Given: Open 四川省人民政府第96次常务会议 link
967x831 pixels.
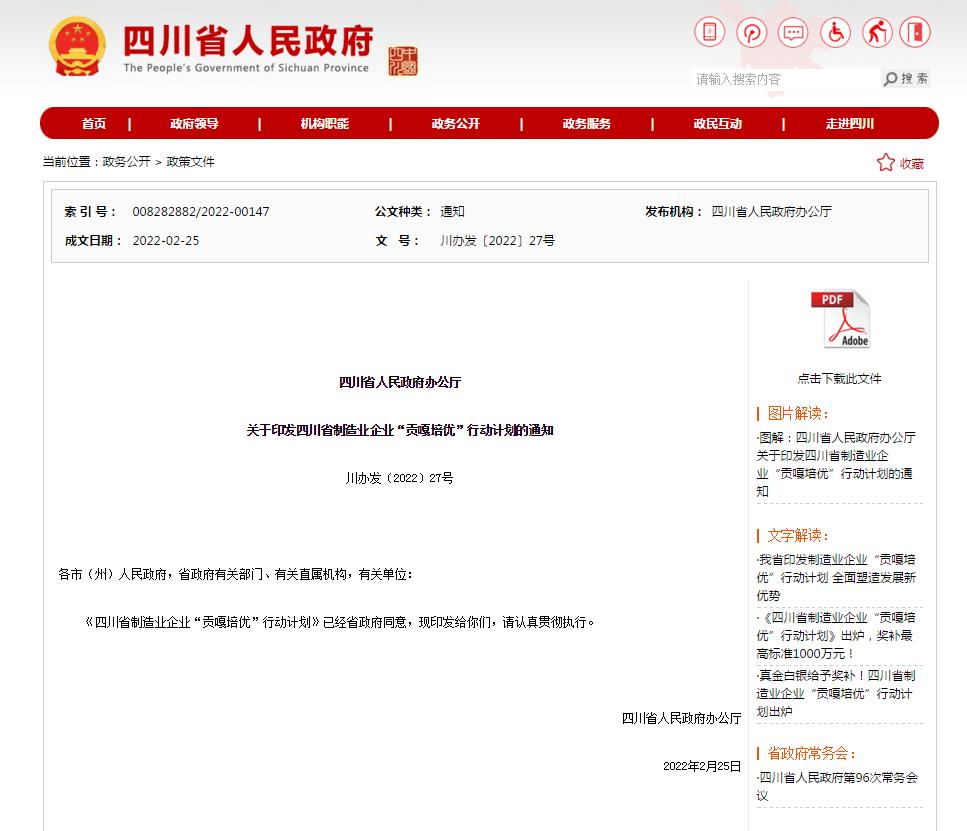Looking at the screenshot, I should pos(838,786).
